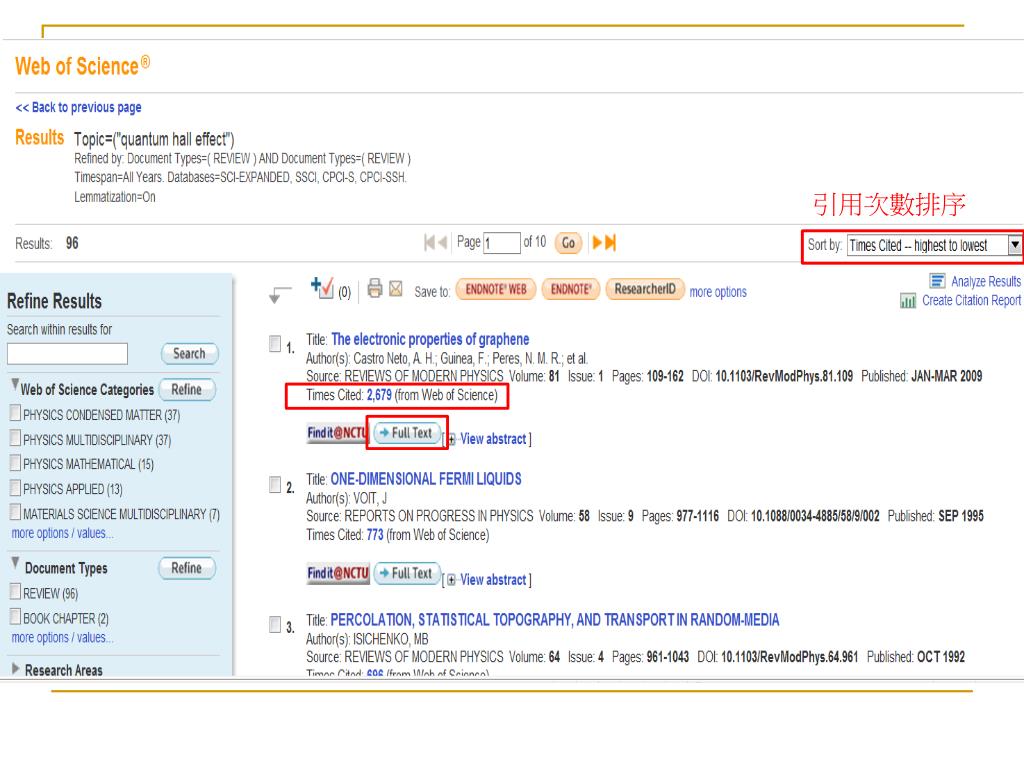
Task: Go to the first results page
Action: (x=429, y=243)
